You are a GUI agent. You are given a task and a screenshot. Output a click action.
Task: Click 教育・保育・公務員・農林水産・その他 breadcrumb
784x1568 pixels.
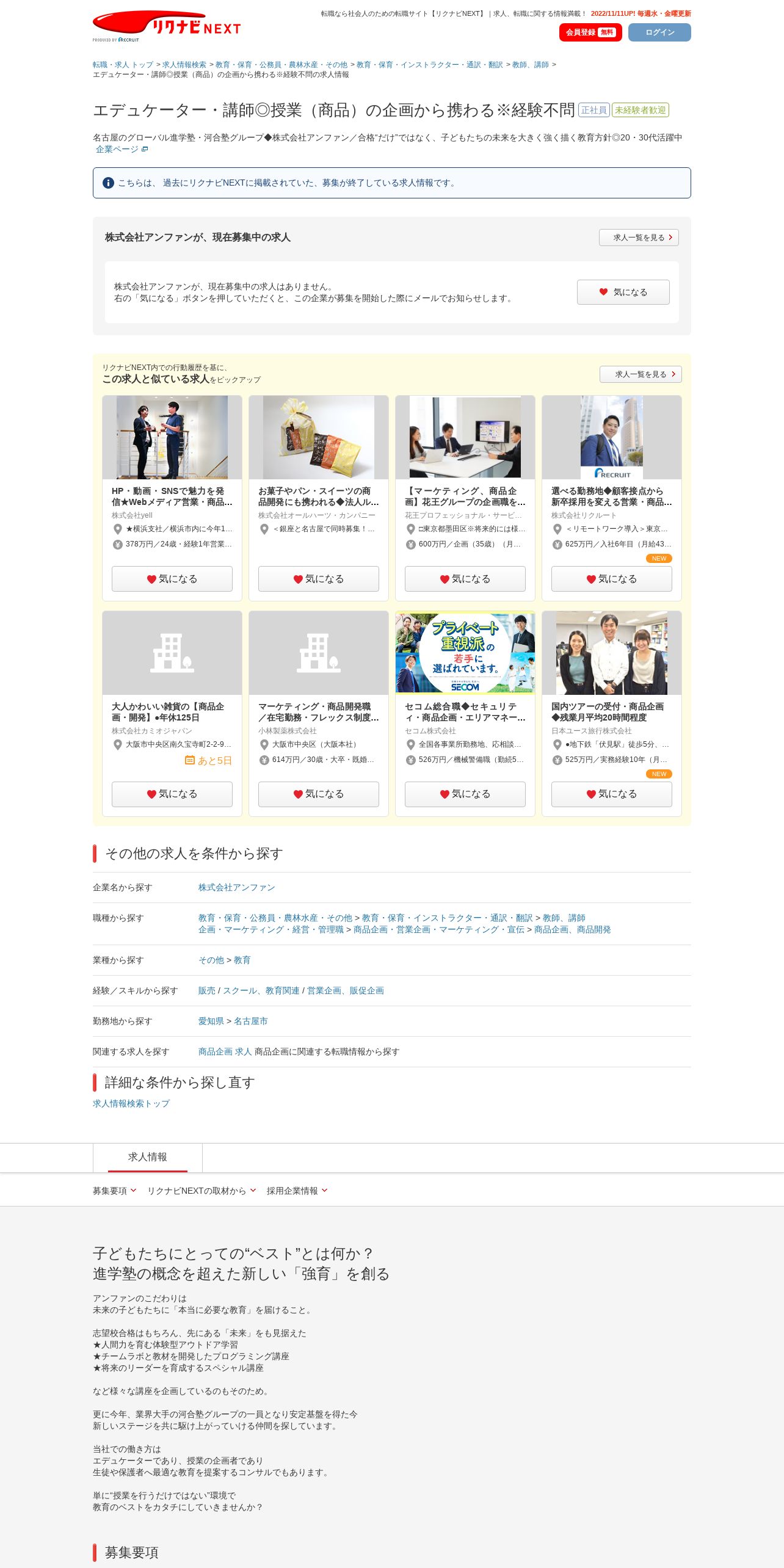point(281,65)
